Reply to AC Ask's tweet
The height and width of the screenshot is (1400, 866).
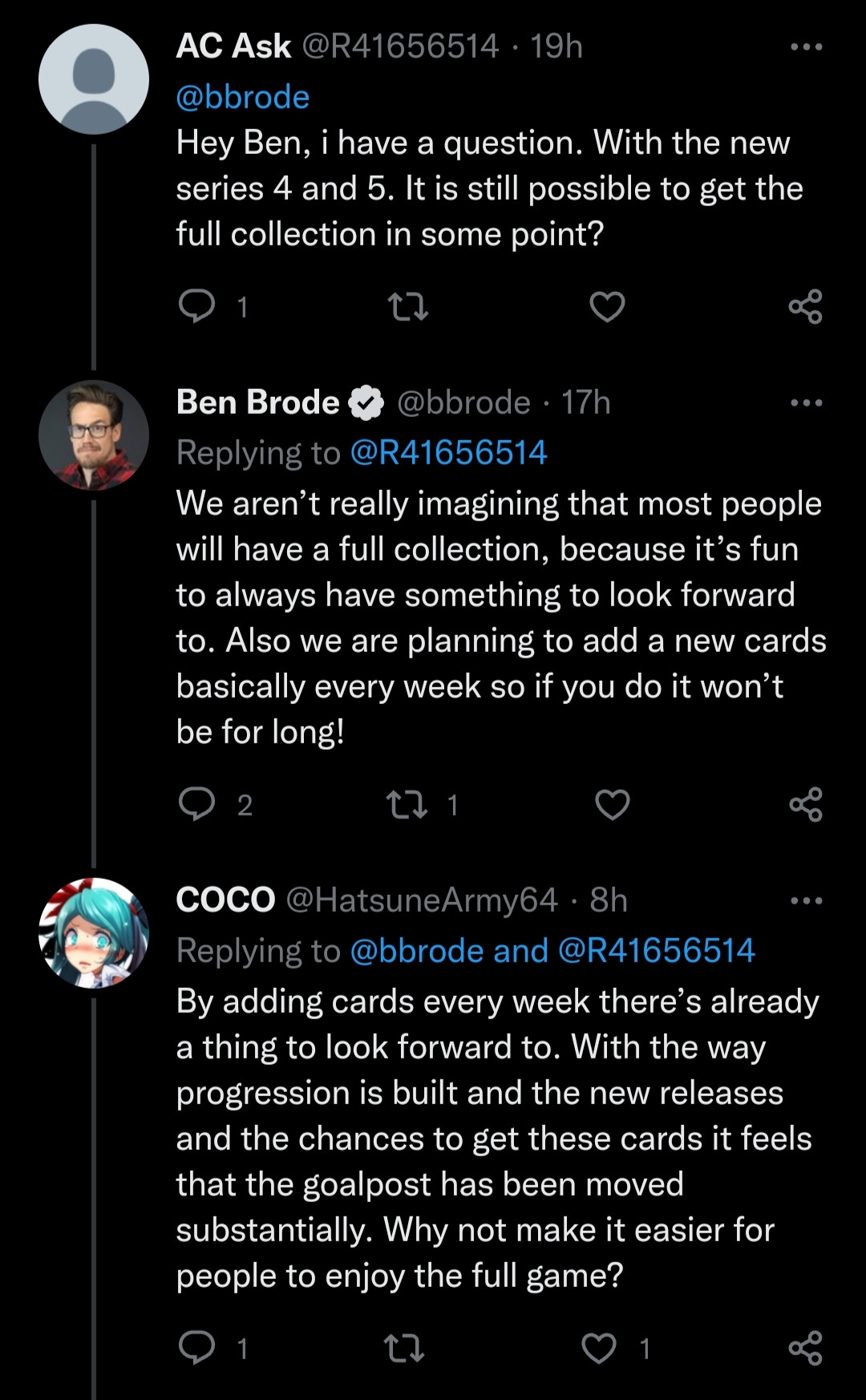coord(196,305)
